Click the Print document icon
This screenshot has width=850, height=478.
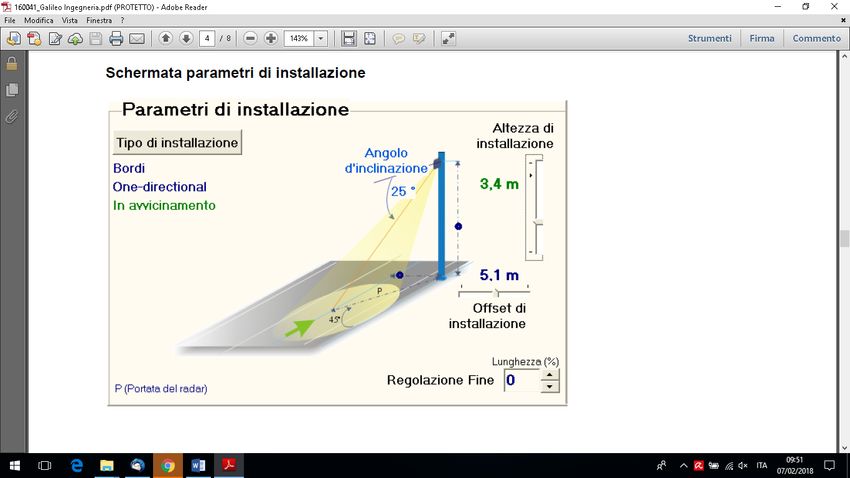(116, 38)
